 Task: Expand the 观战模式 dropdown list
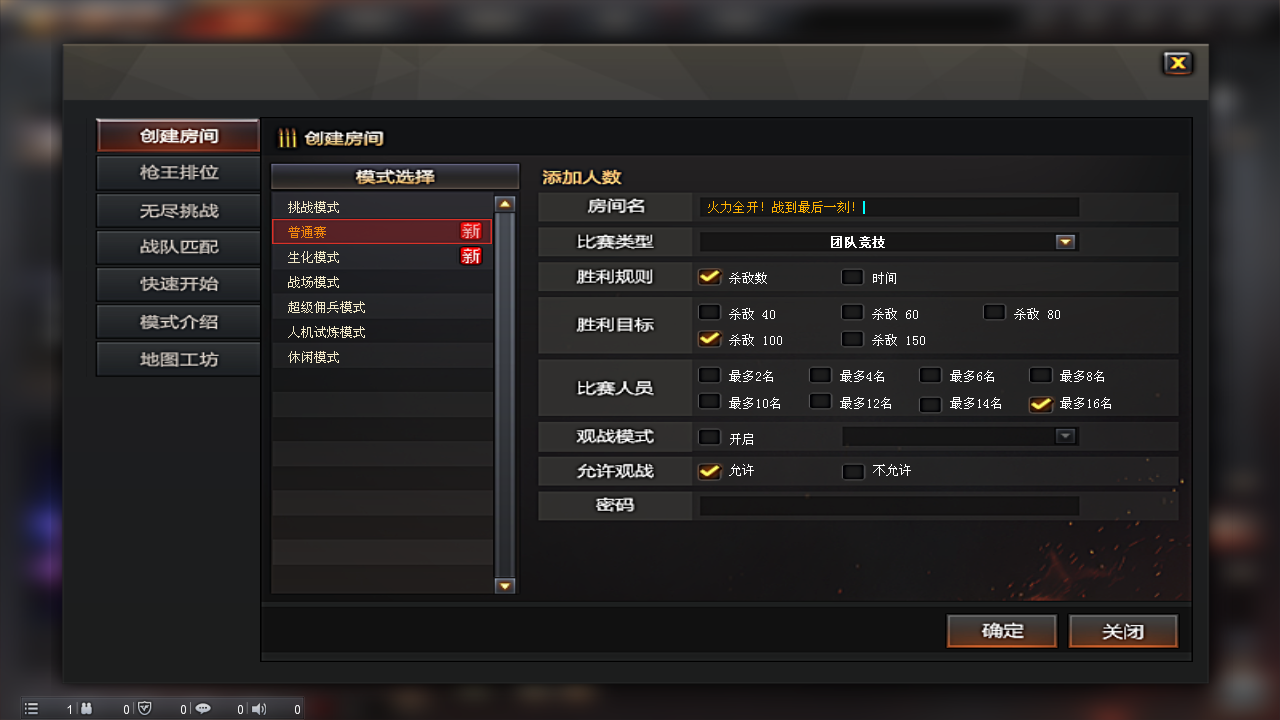click(x=1065, y=436)
